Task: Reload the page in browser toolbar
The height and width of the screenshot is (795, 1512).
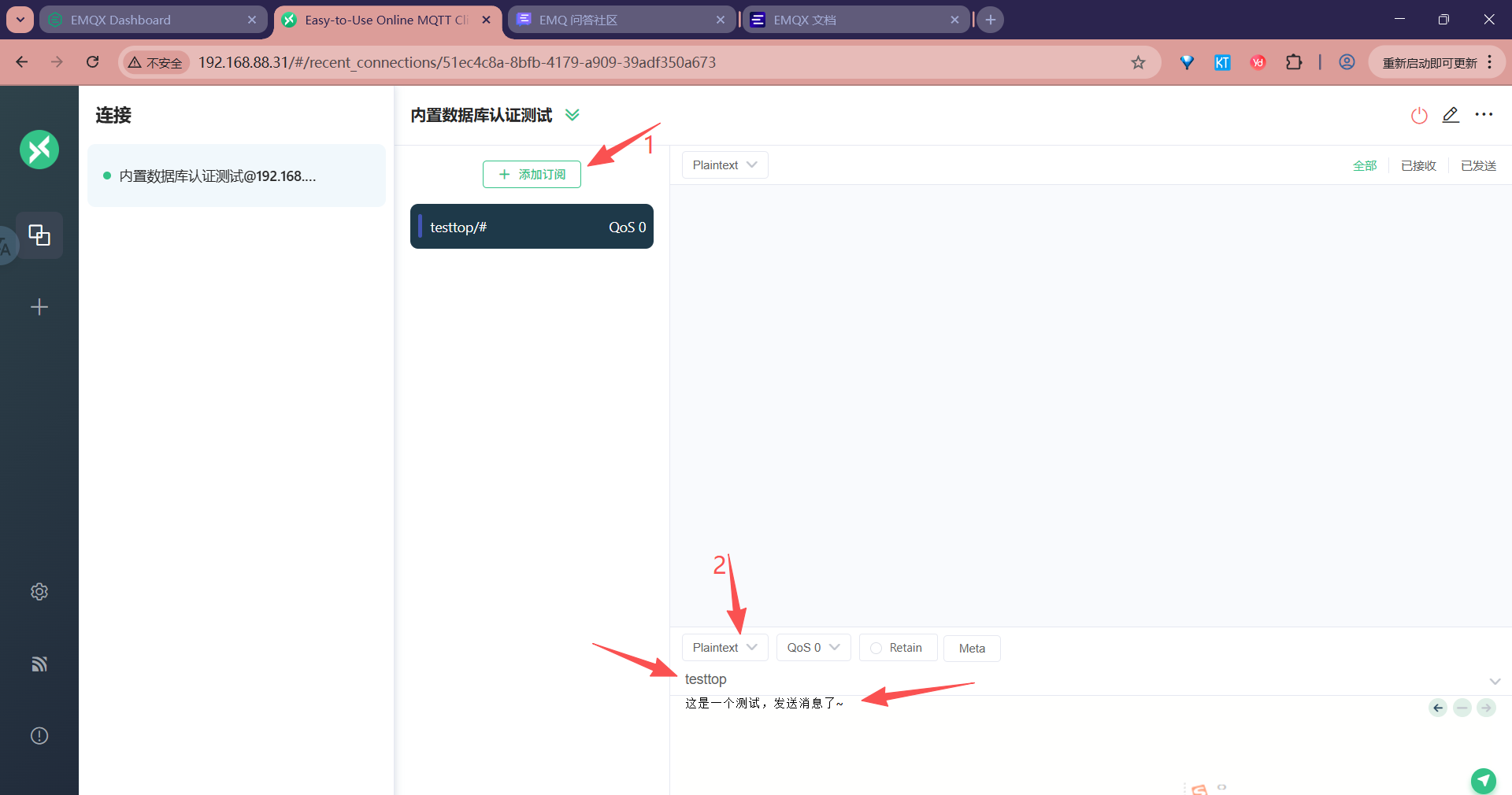Action: tap(93, 62)
